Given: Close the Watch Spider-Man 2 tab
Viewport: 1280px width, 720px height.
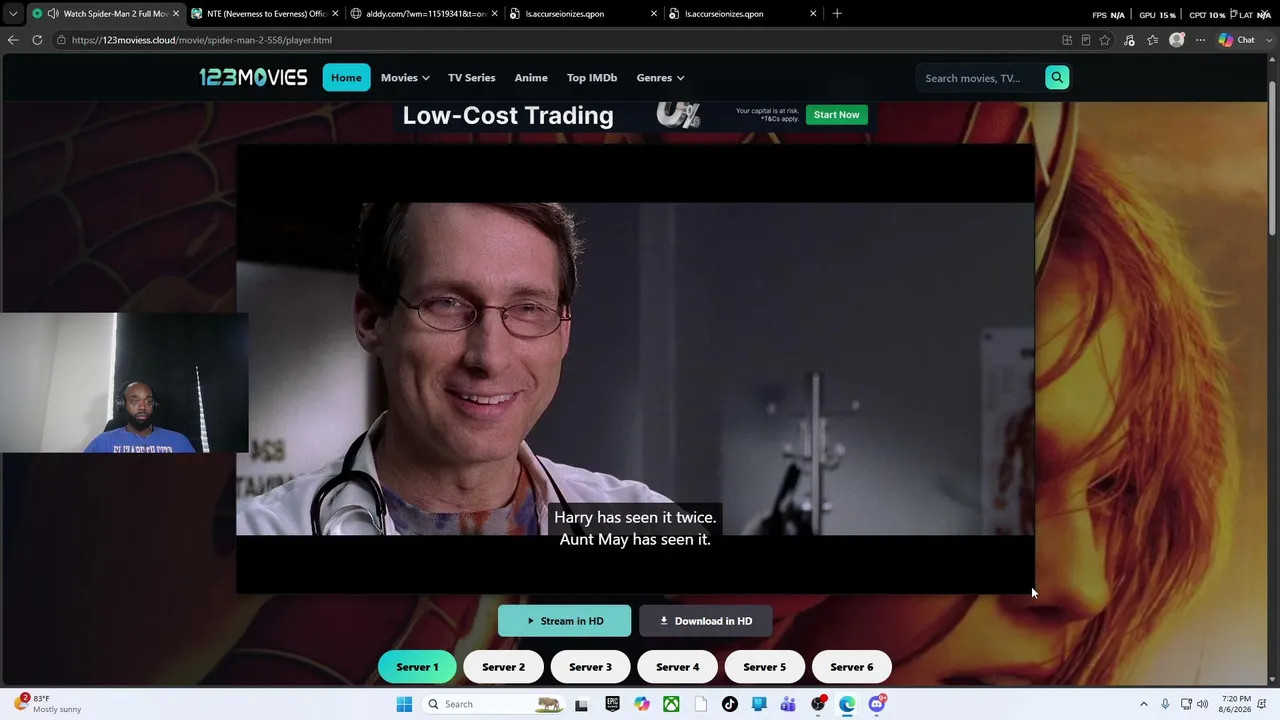Looking at the screenshot, I should tap(175, 14).
